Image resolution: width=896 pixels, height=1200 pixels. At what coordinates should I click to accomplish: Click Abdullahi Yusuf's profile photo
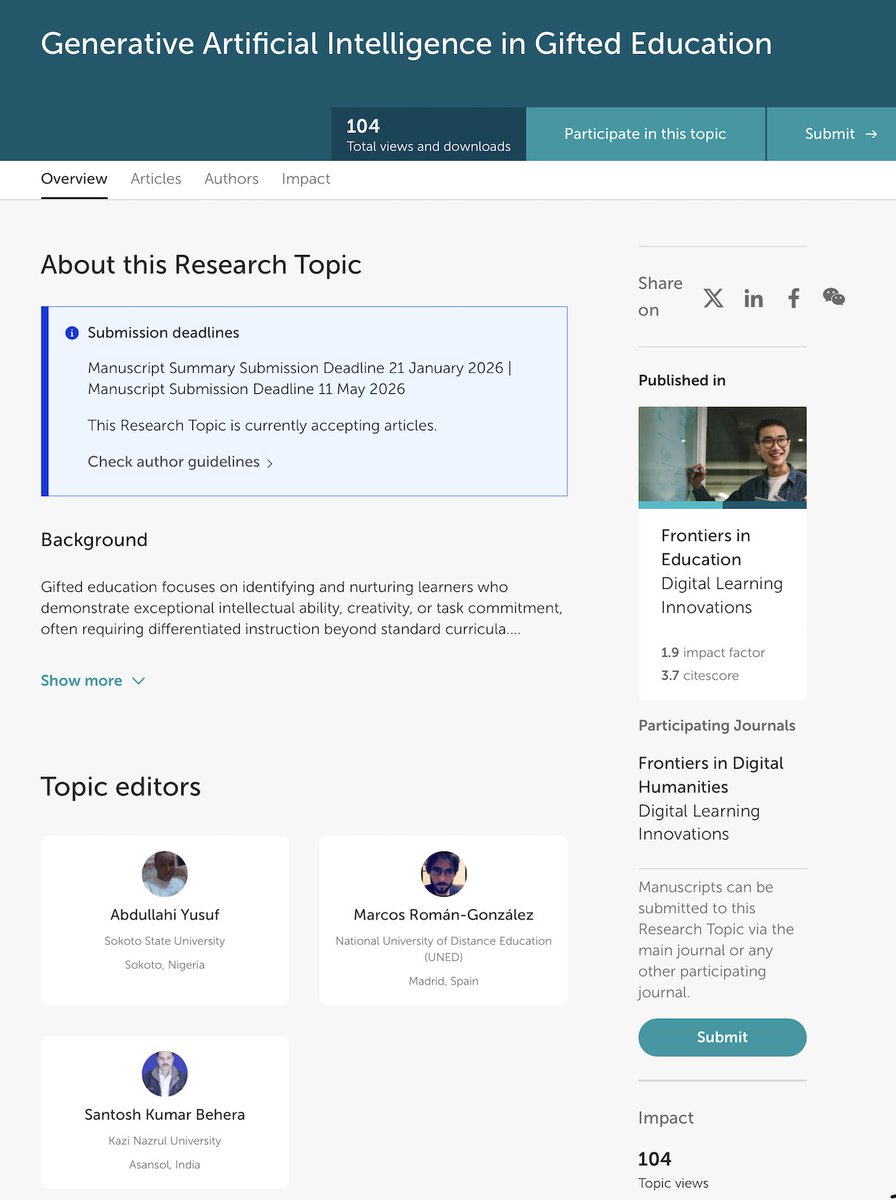click(164, 873)
